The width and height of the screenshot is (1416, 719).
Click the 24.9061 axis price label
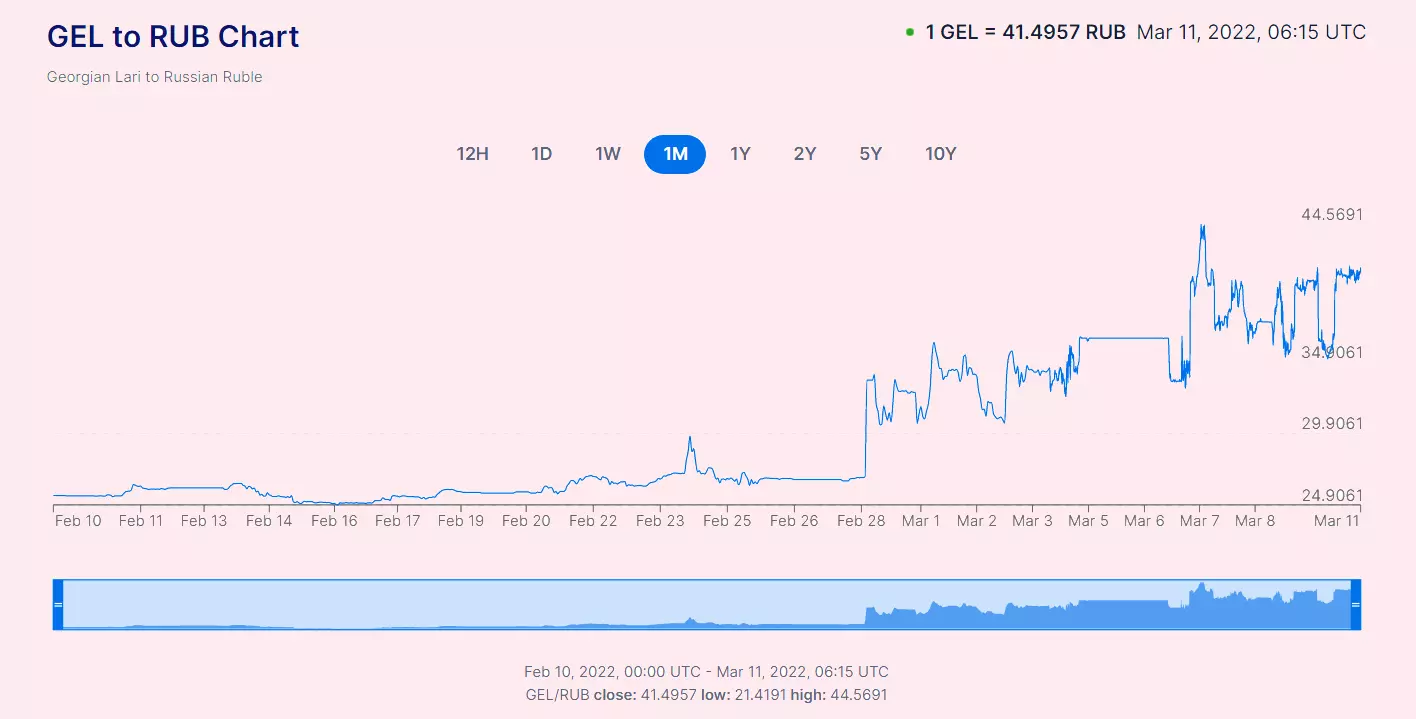coord(1331,496)
